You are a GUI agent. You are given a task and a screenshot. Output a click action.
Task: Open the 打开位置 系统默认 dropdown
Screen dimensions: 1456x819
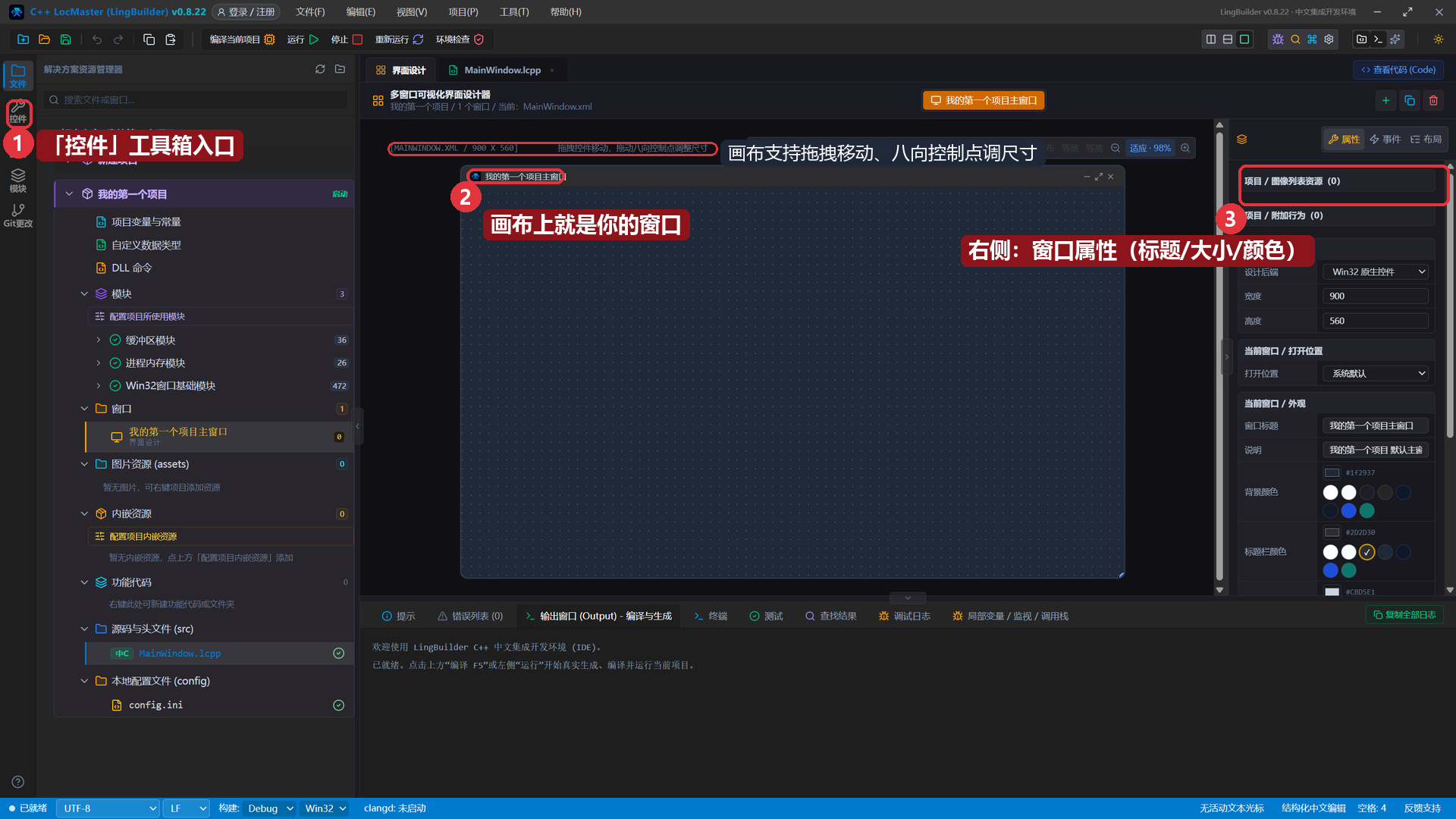[1376, 373]
